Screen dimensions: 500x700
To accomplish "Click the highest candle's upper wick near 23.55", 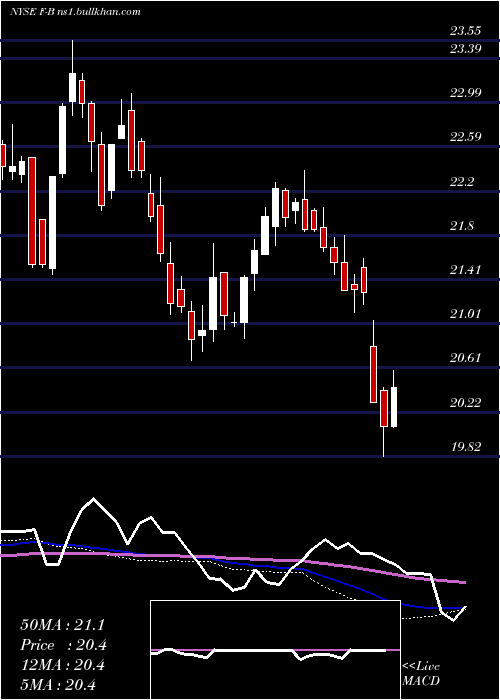I will [72, 56].
